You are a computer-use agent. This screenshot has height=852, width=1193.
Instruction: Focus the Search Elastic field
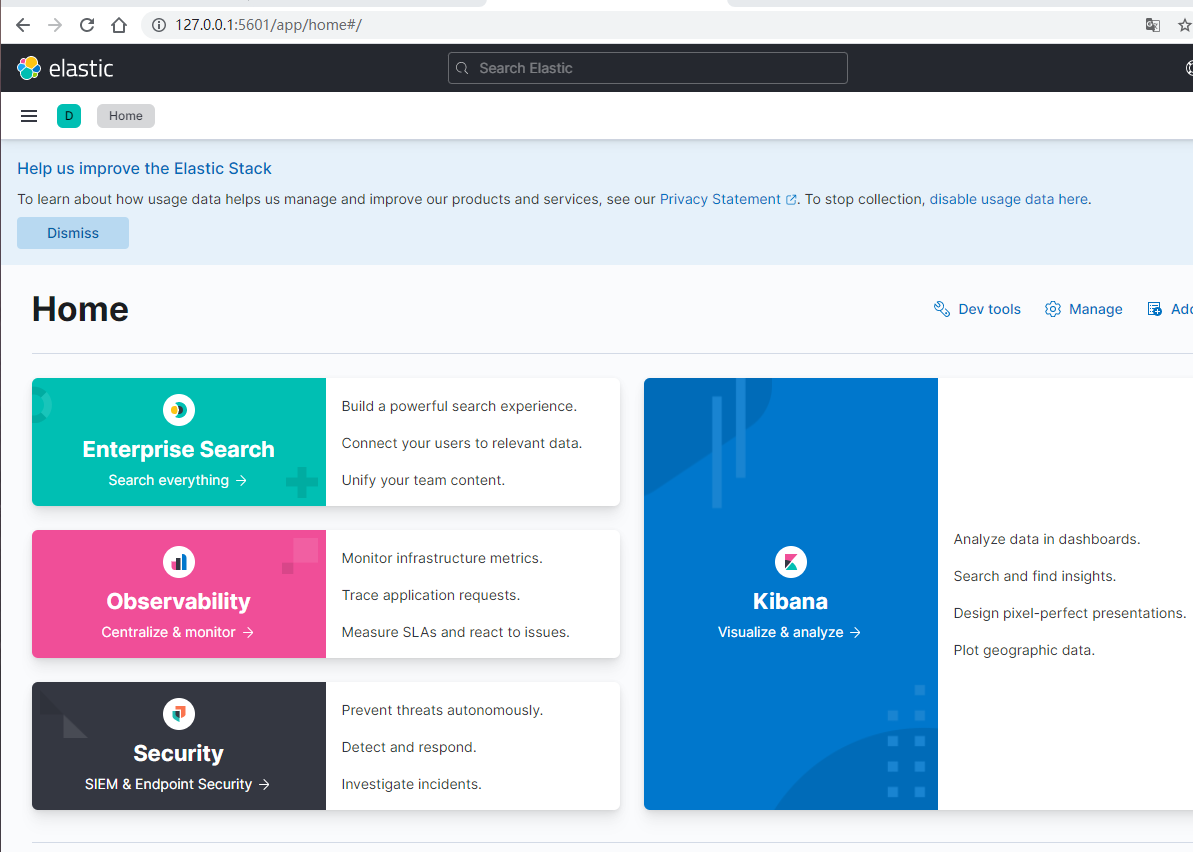pos(648,68)
